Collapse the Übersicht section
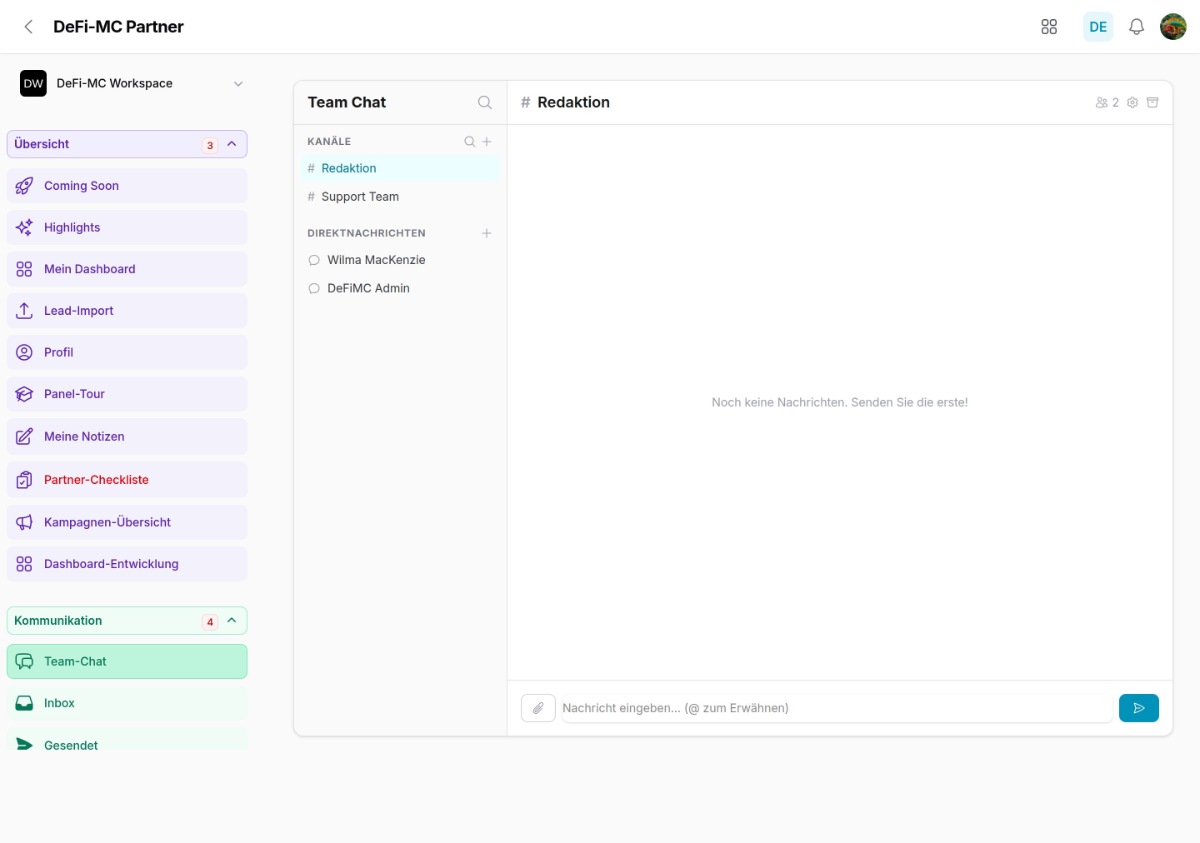The image size is (1200, 843). tap(127, 144)
